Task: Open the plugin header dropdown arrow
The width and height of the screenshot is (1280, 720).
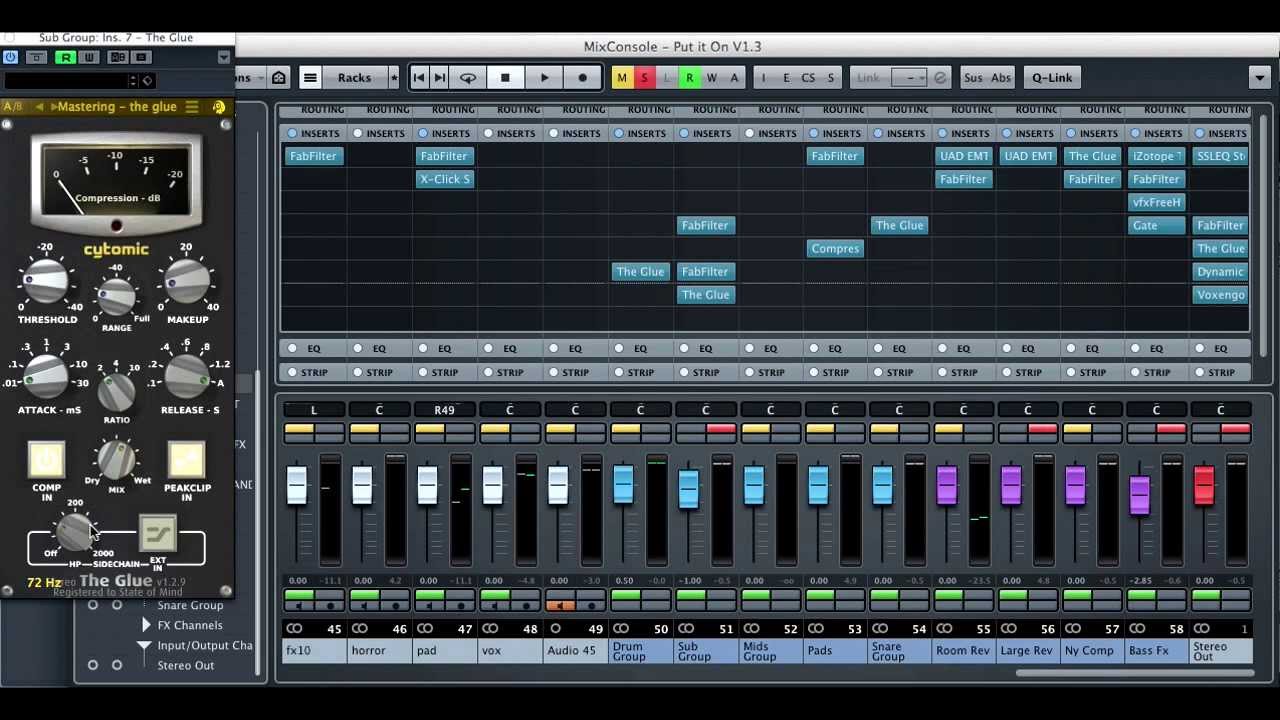Action: pos(224,57)
